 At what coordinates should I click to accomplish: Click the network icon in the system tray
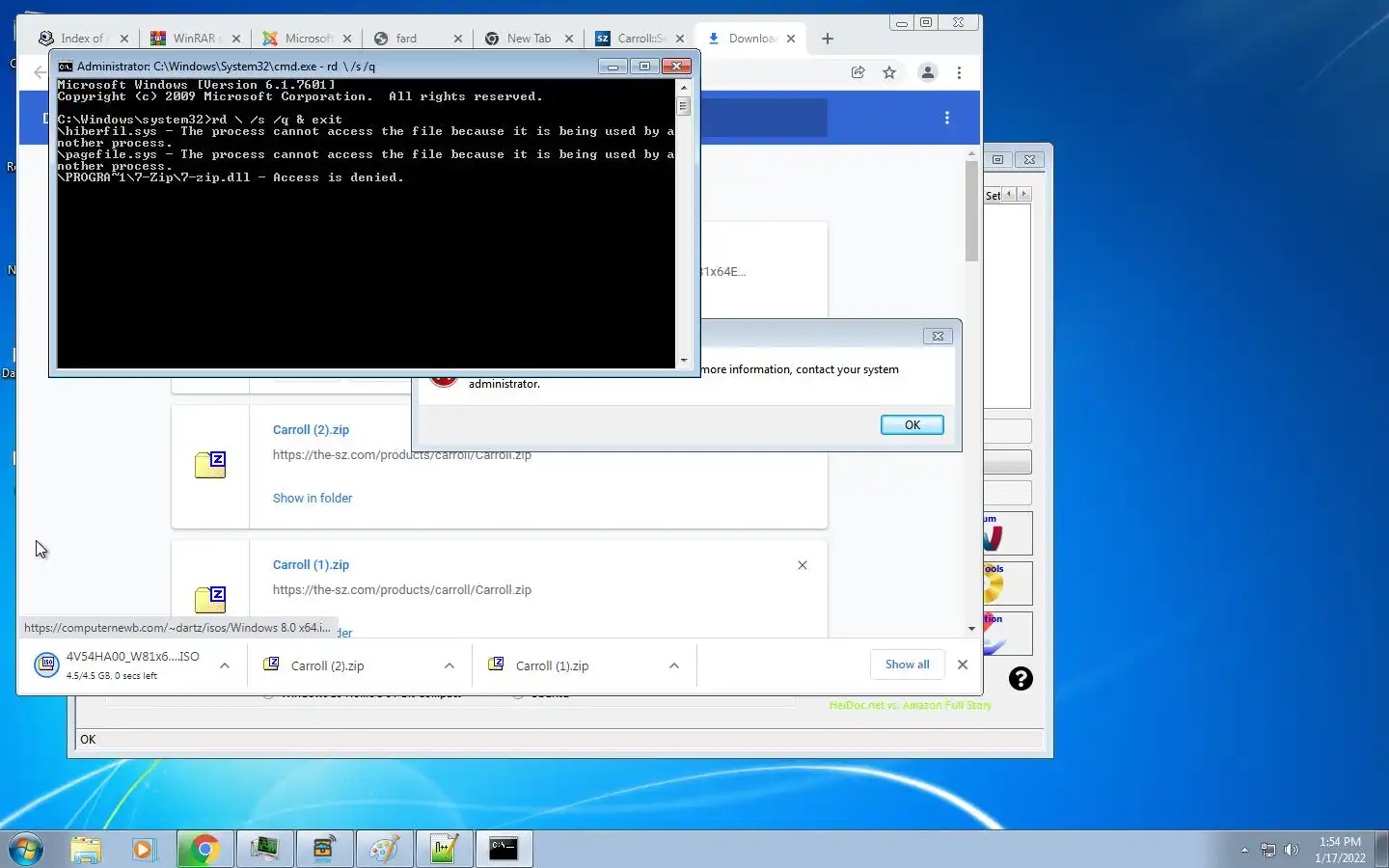(1268, 850)
